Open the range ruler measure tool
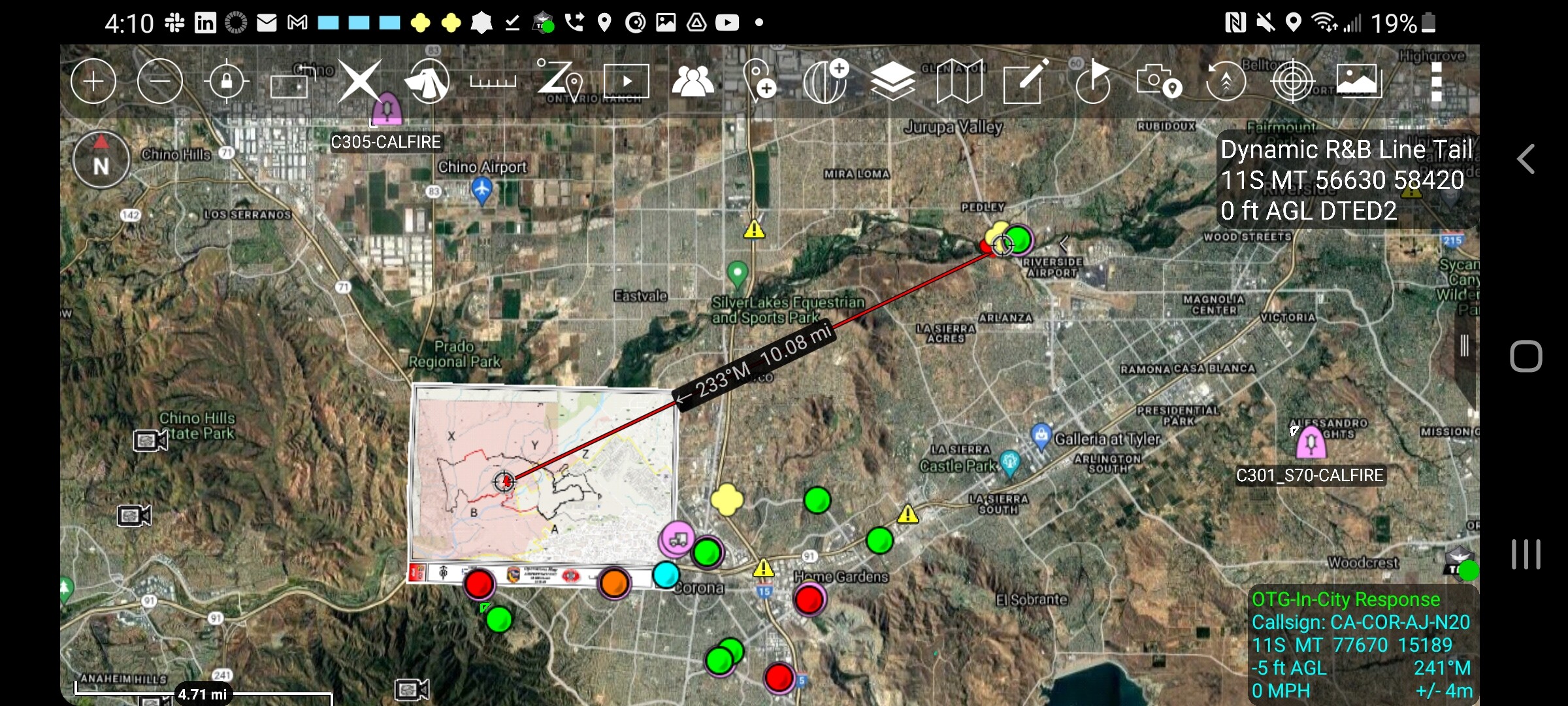1568x706 pixels. pos(493,82)
